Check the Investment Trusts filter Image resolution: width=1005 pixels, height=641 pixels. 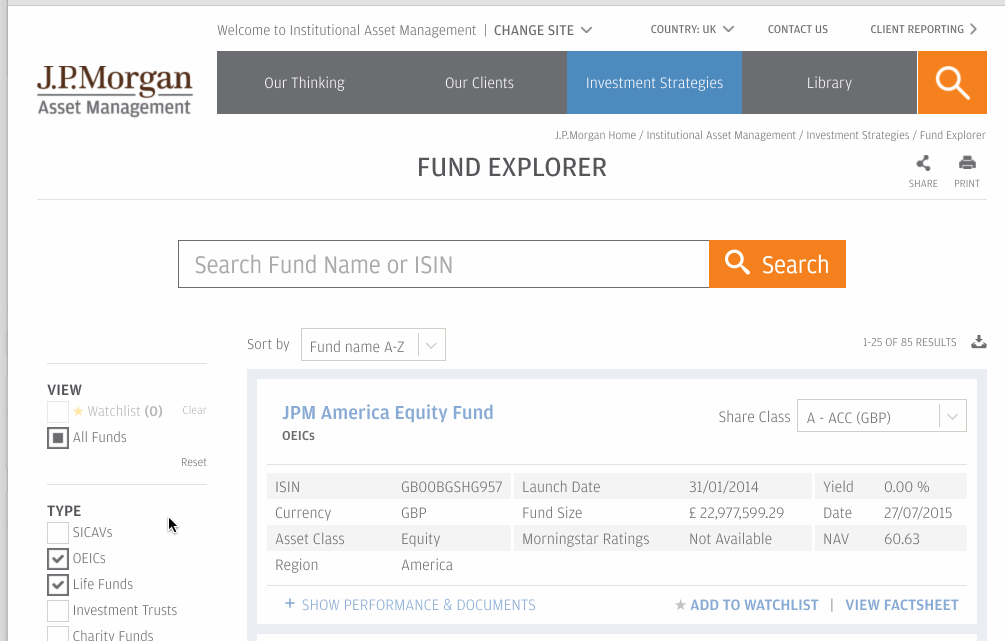pyautogui.click(x=58, y=610)
